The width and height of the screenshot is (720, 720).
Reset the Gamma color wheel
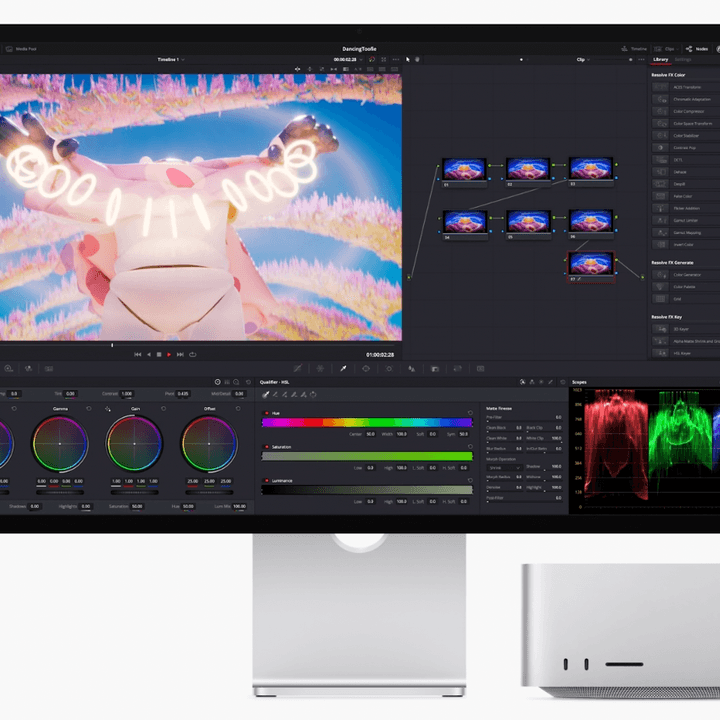pyautogui.click(x=89, y=408)
